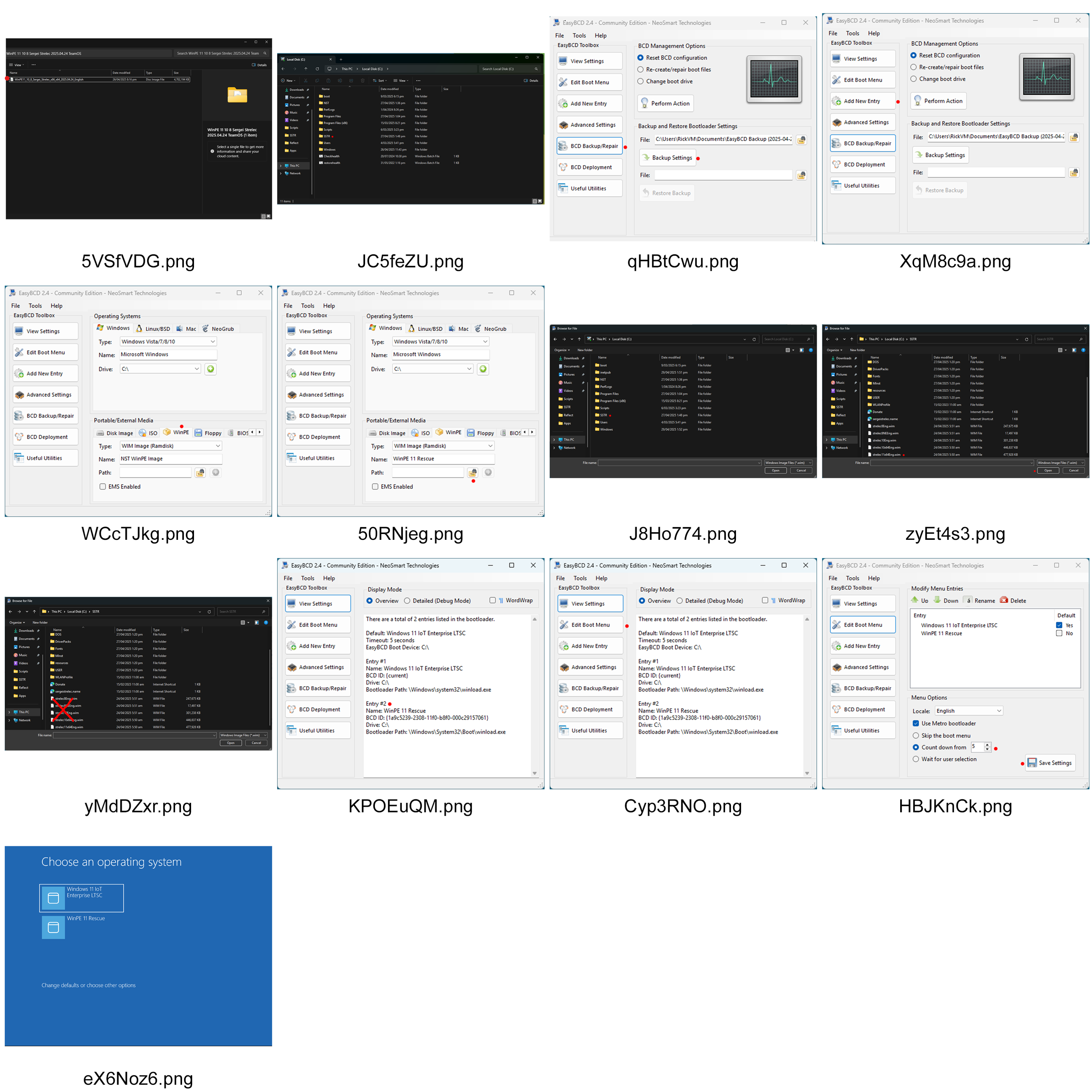Image resolution: width=1092 pixels, height=1092 pixels.
Task: Click backup file browse icon in qHBtCwu.png
Action: 801,140
